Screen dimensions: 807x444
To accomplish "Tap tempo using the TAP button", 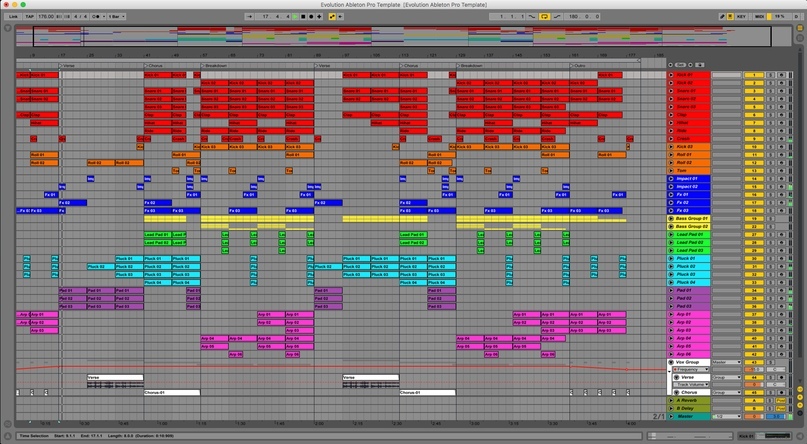I will point(29,16).
